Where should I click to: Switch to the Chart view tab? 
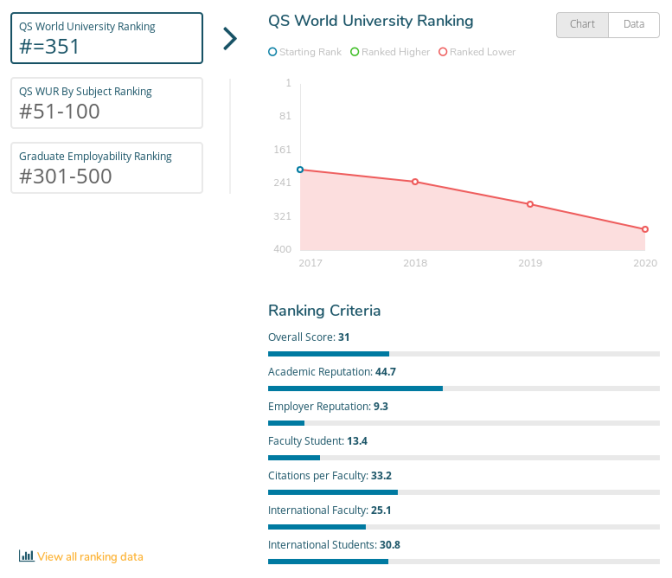(x=582, y=24)
